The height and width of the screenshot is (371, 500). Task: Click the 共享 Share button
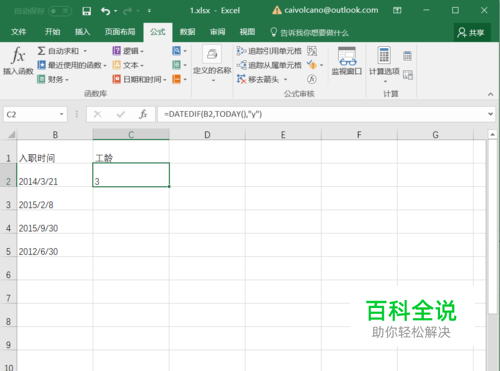tap(471, 32)
